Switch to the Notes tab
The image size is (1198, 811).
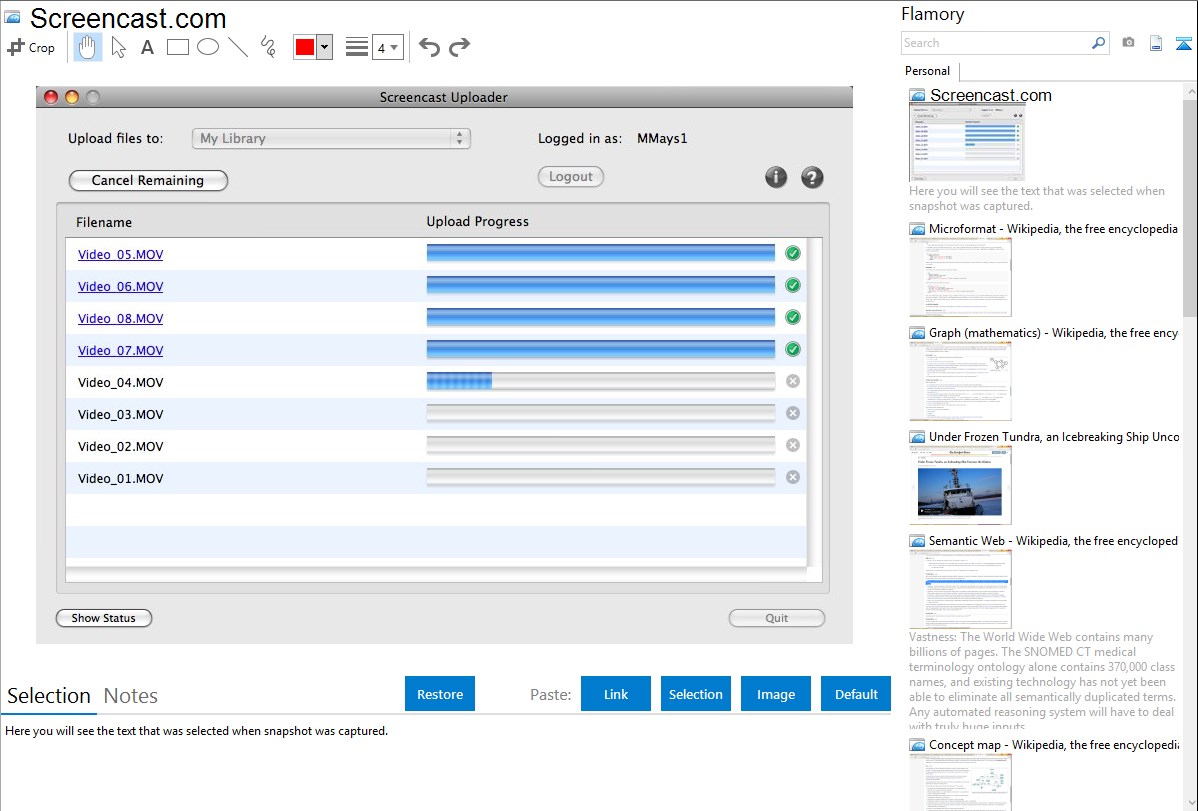(x=131, y=696)
